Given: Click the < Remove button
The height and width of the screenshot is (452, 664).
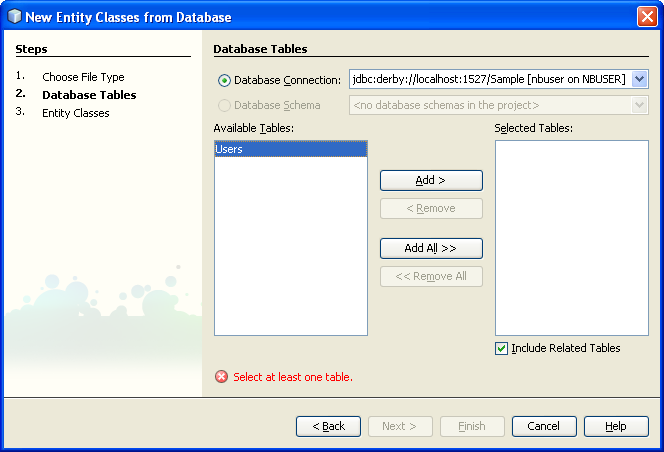Looking at the screenshot, I should [x=431, y=208].
